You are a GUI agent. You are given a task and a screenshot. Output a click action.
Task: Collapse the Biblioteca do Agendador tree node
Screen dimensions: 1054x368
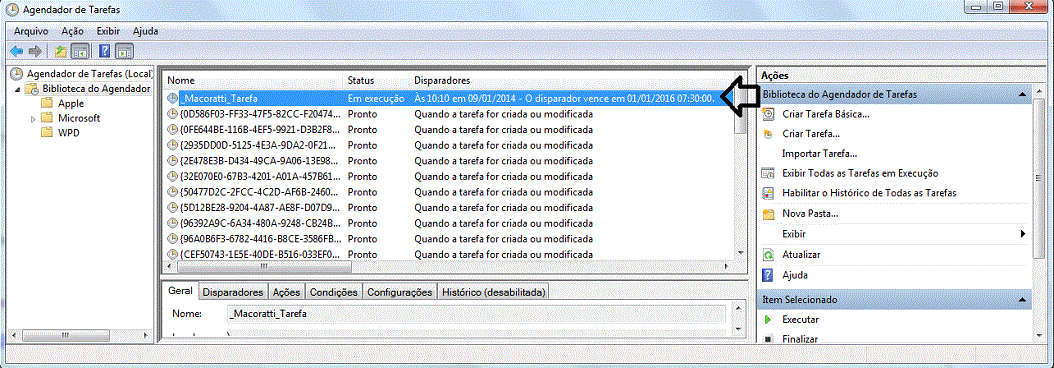click(18, 89)
